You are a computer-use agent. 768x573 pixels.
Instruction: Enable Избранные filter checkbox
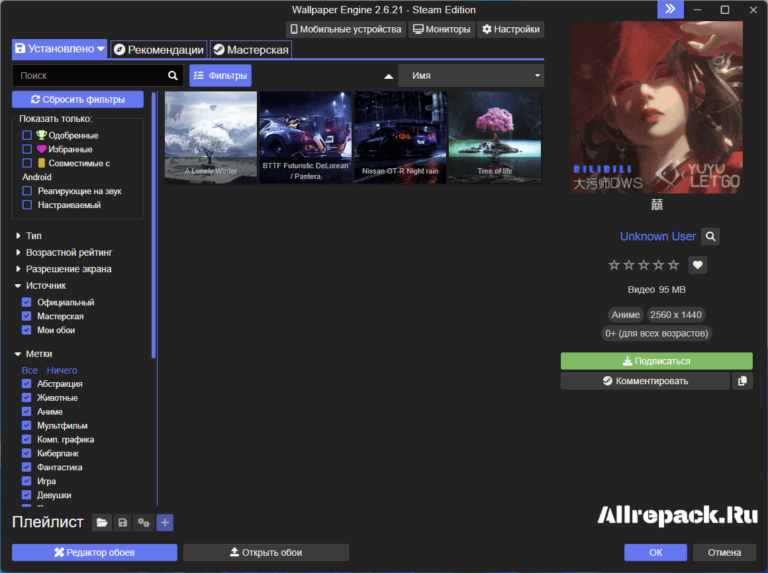click(27, 149)
